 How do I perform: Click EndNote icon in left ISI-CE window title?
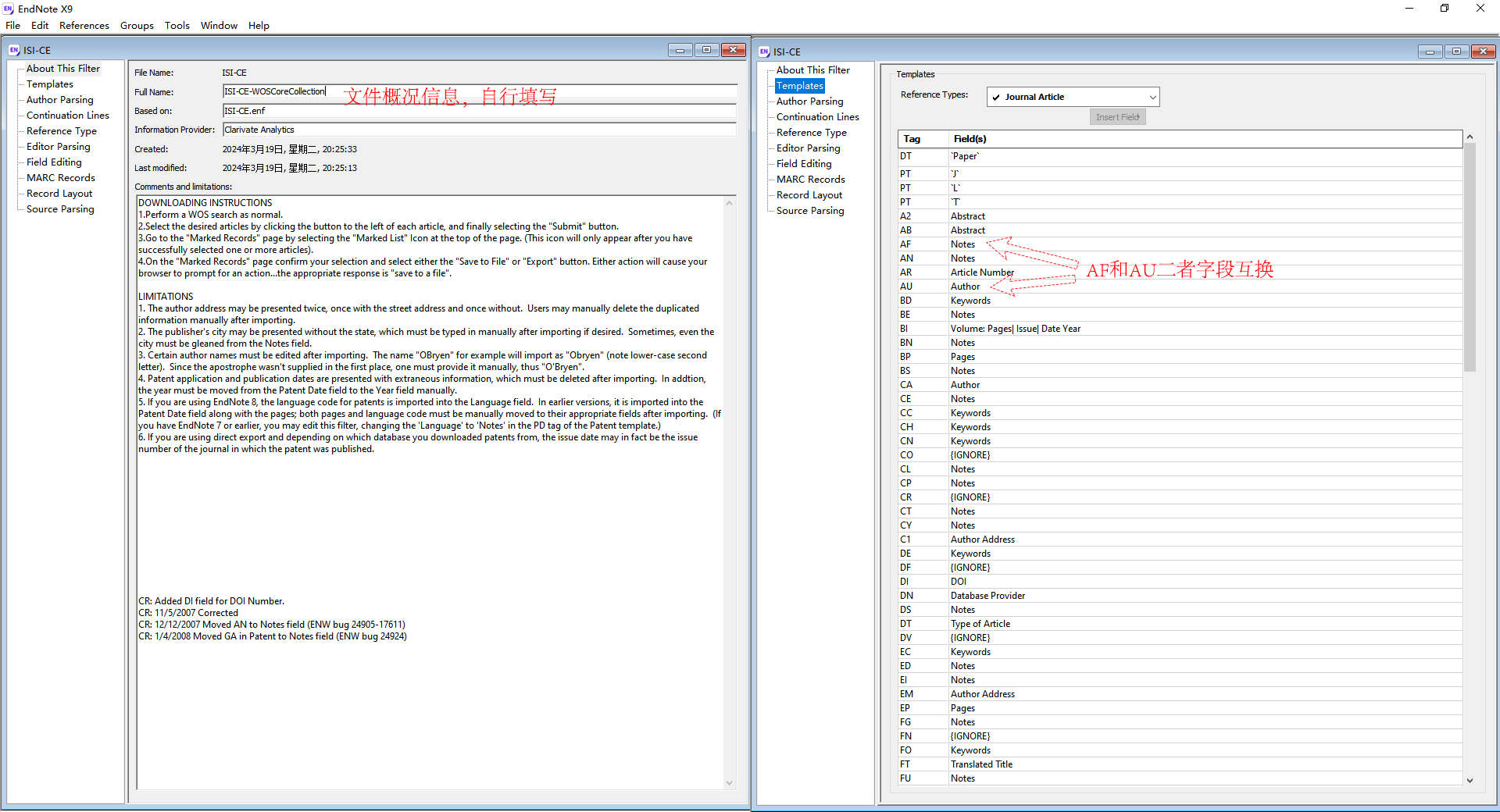coord(14,50)
